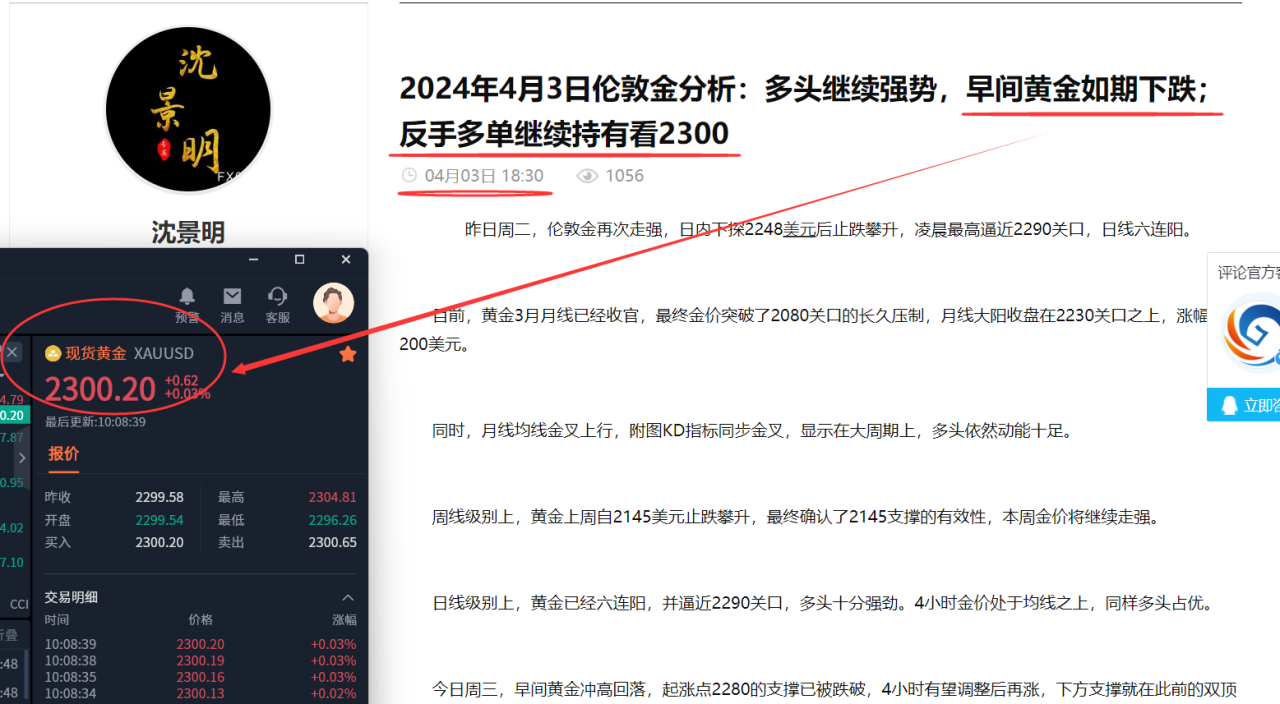Image resolution: width=1280 pixels, height=704 pixels.
Task: Click the paragraph starting 昨日周二，伦敦金再次走强
Action: click(x=830, y=229)
